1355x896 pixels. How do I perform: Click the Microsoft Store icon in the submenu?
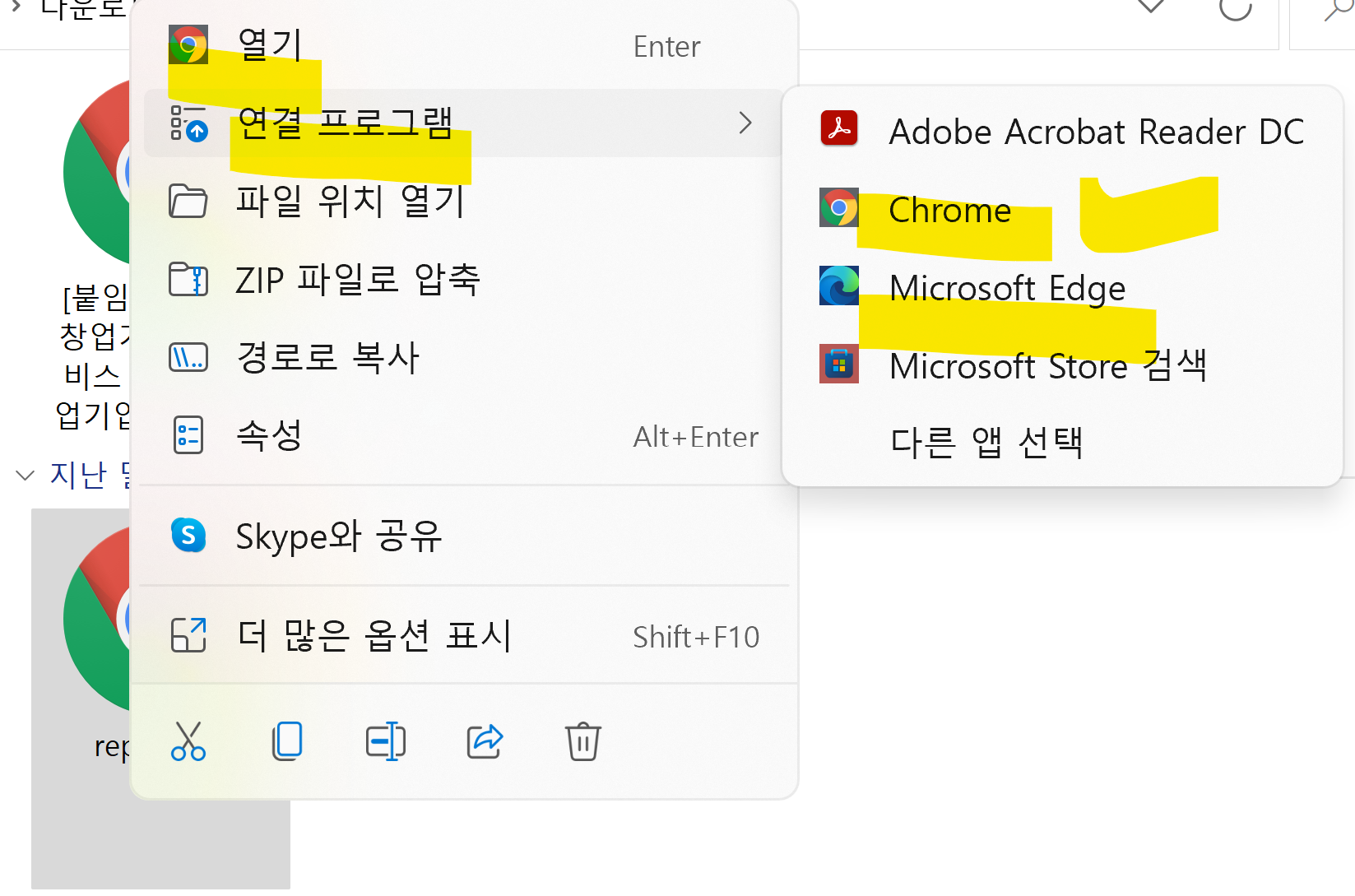tap(838, 364)
